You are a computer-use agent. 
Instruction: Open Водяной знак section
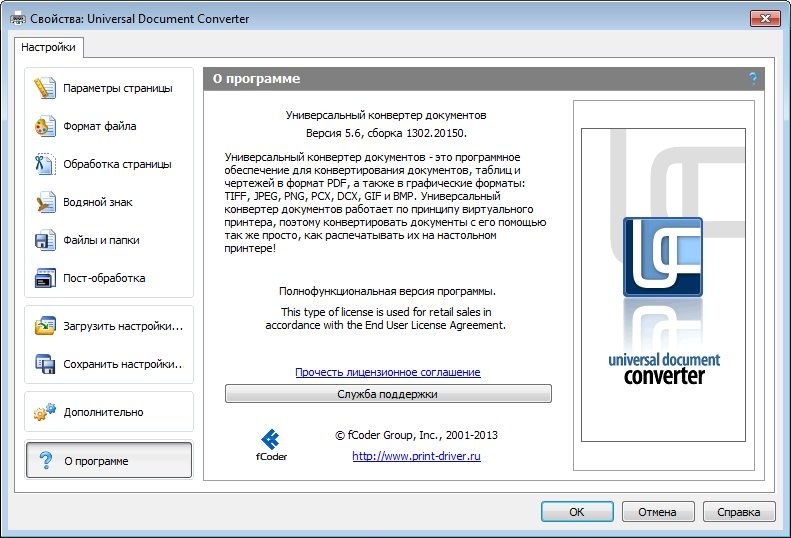pos(109,202)
